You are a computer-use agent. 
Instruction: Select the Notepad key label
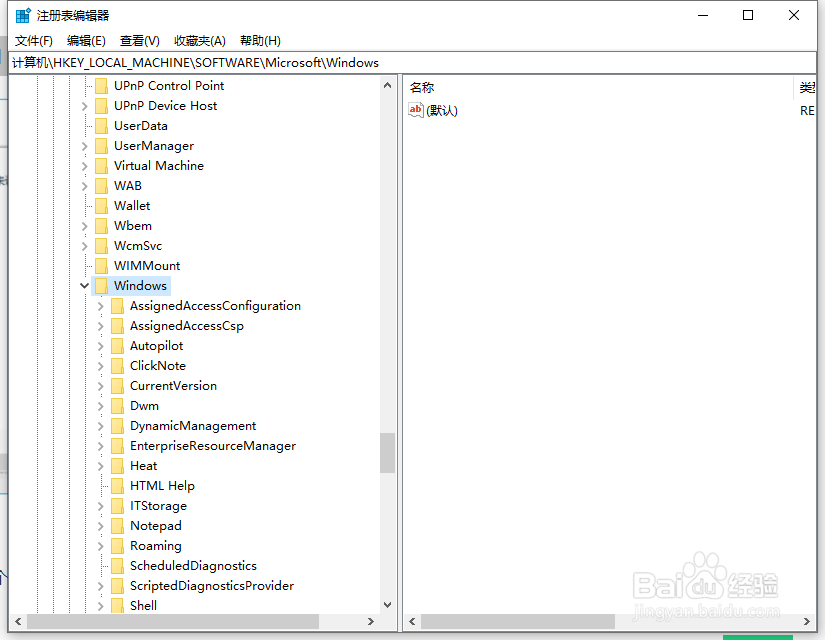(x=156, y=526)
